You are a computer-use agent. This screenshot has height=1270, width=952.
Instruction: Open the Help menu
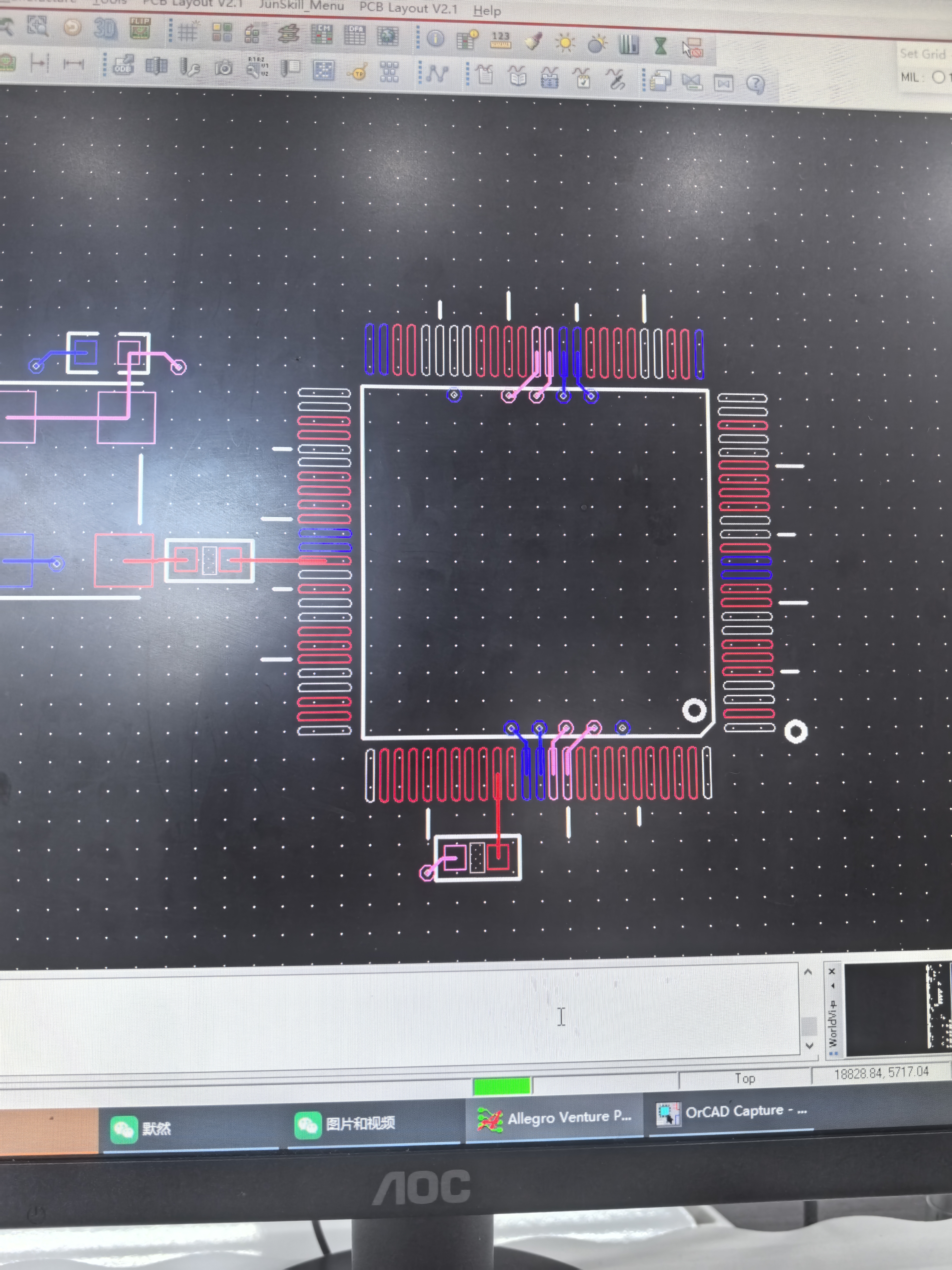(487, 10)
